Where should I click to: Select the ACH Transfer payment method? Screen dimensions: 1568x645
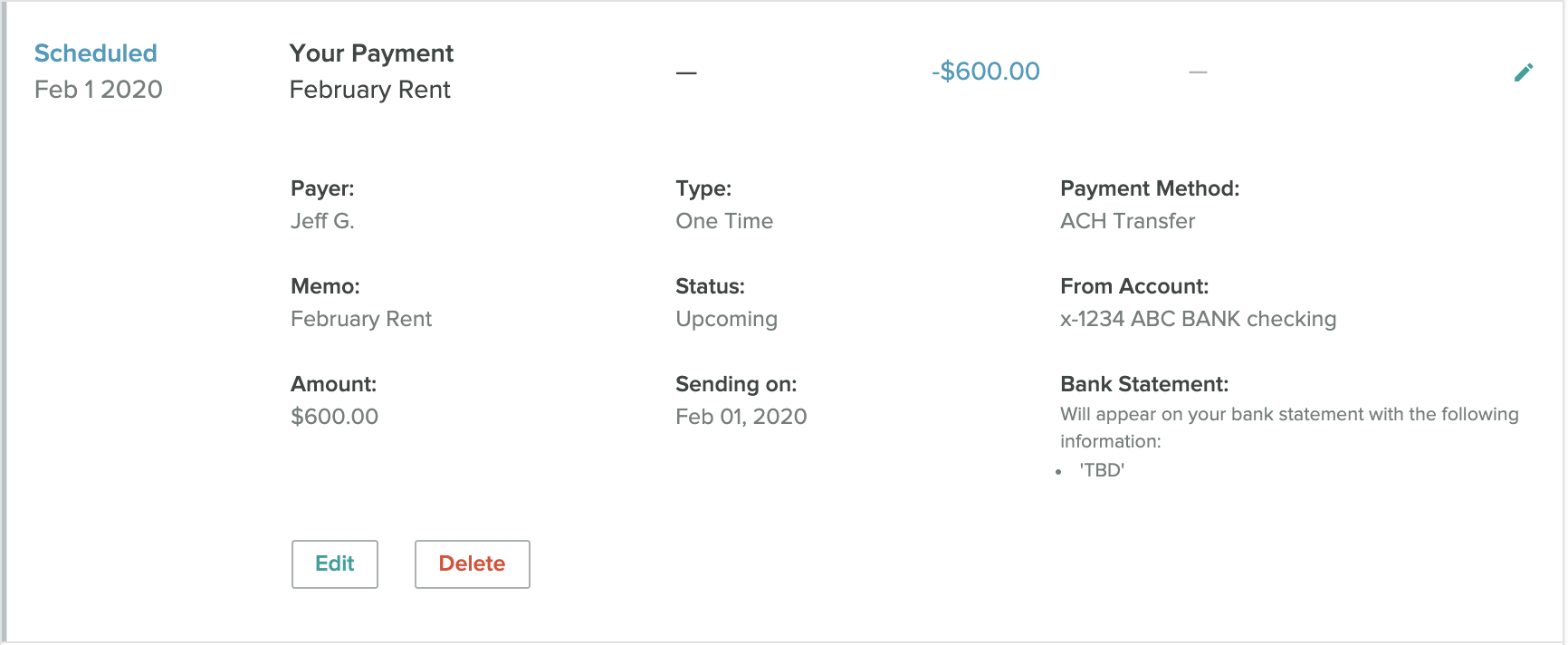(x=1127, y=221)
